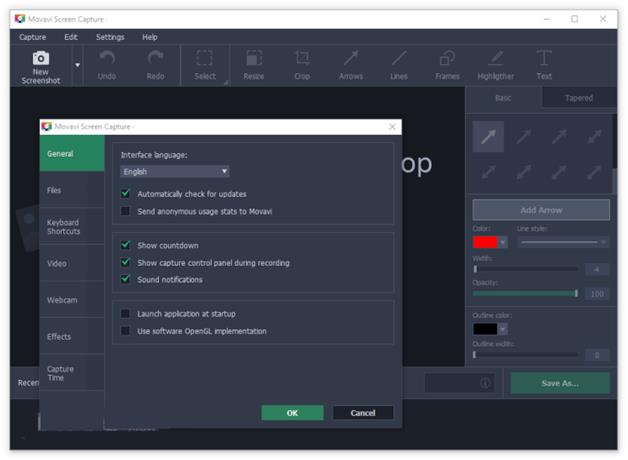Select first arrow style in bottom row
The height and width of the screenshot is (460, 628).
488,172
